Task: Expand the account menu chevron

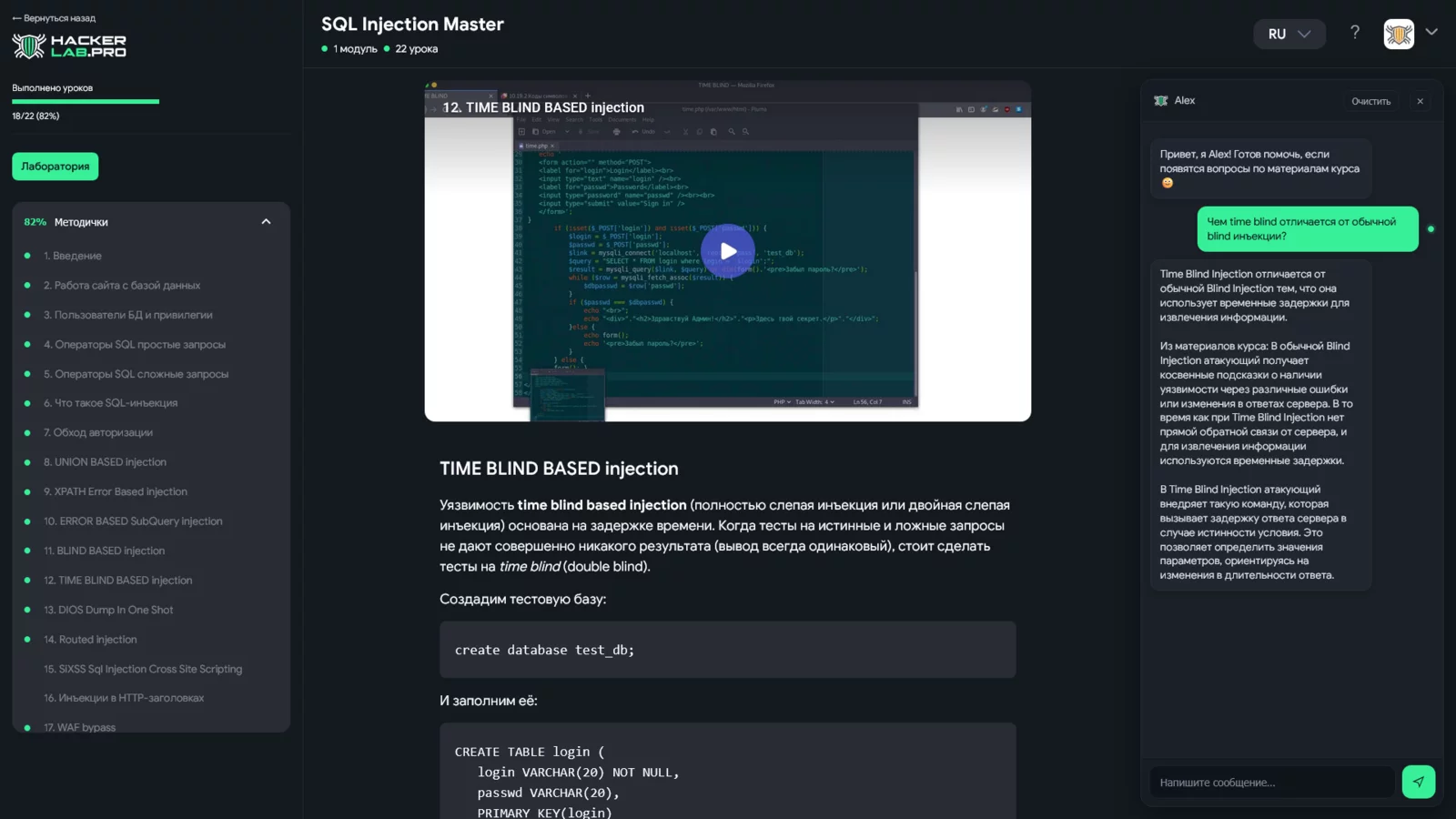Action: coord(1431,31)
